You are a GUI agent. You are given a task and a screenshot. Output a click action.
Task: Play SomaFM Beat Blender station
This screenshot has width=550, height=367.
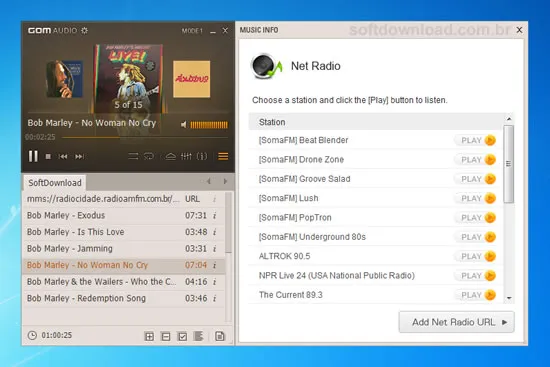click(475, 140)
